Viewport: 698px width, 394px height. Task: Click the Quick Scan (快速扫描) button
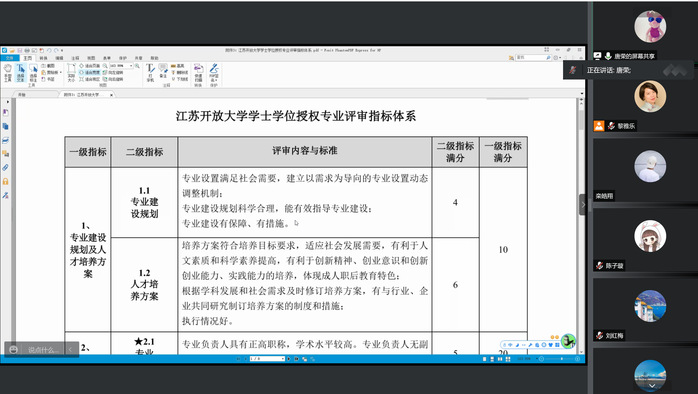pos(199,73)
